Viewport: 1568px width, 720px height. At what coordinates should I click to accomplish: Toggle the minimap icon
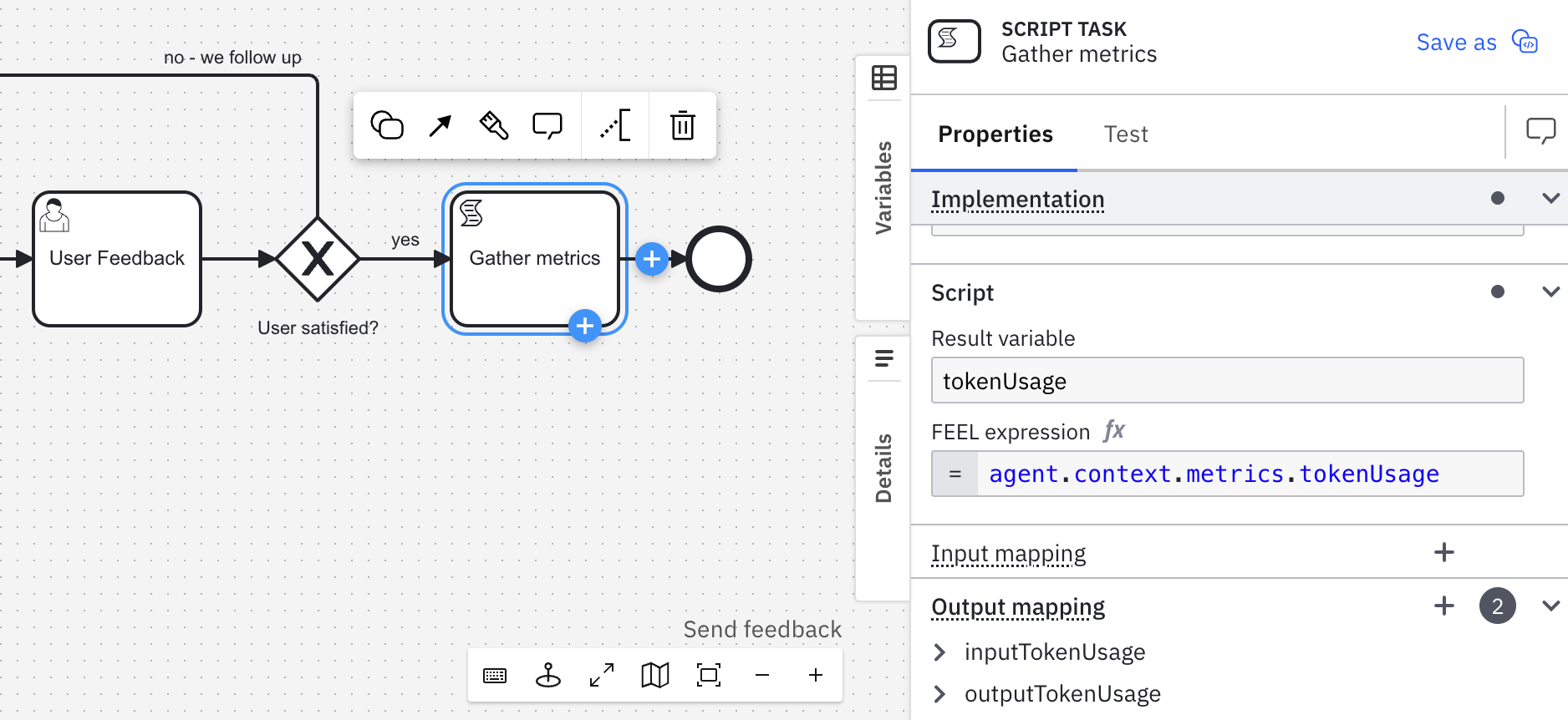(655, 675)
